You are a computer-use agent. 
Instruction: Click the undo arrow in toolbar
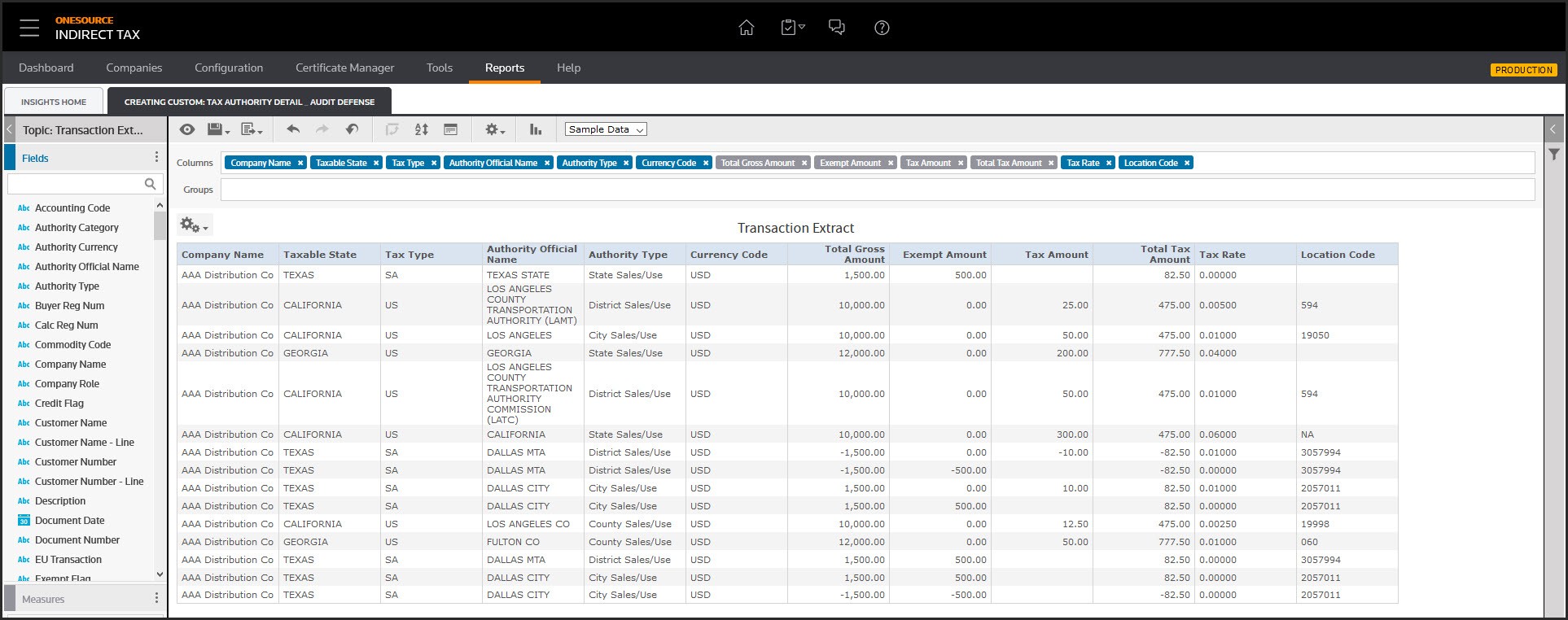click(x=293, y=129)
